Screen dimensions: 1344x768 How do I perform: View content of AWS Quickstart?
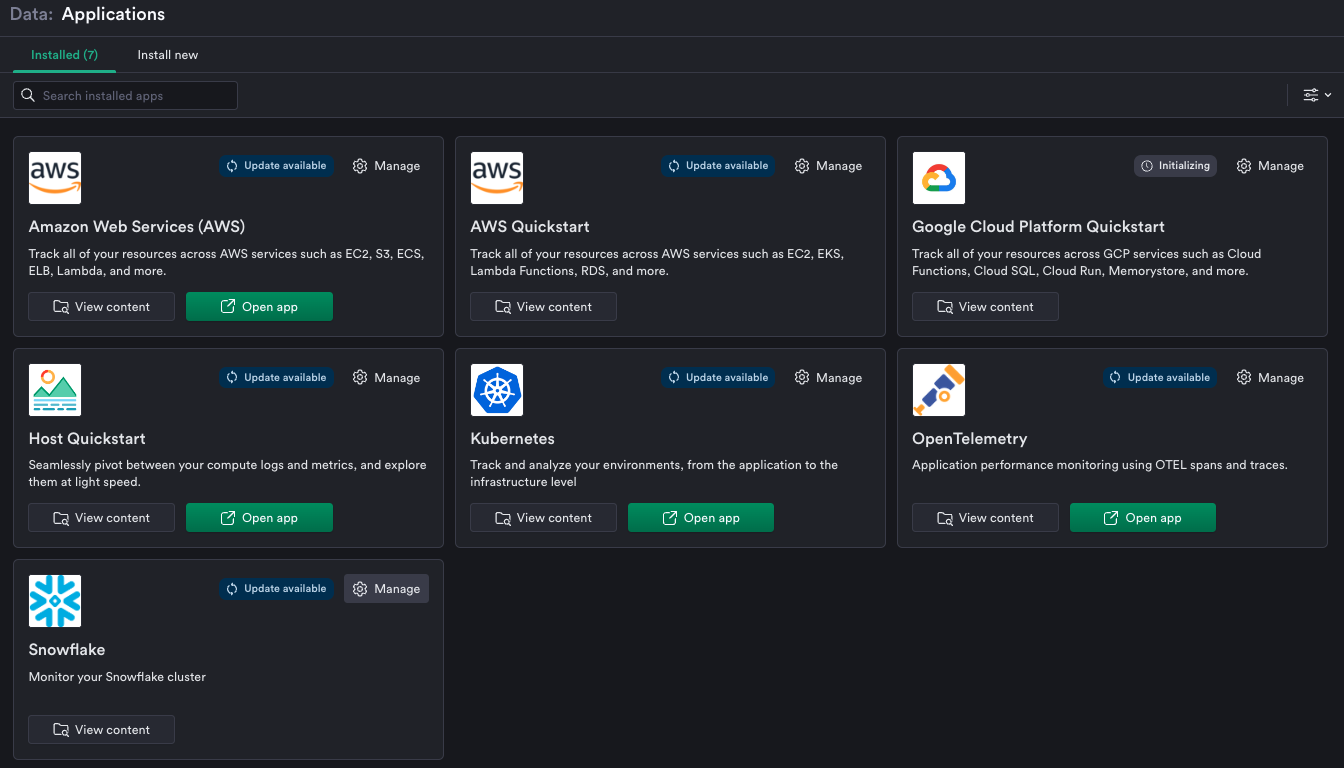click(544, 307)
